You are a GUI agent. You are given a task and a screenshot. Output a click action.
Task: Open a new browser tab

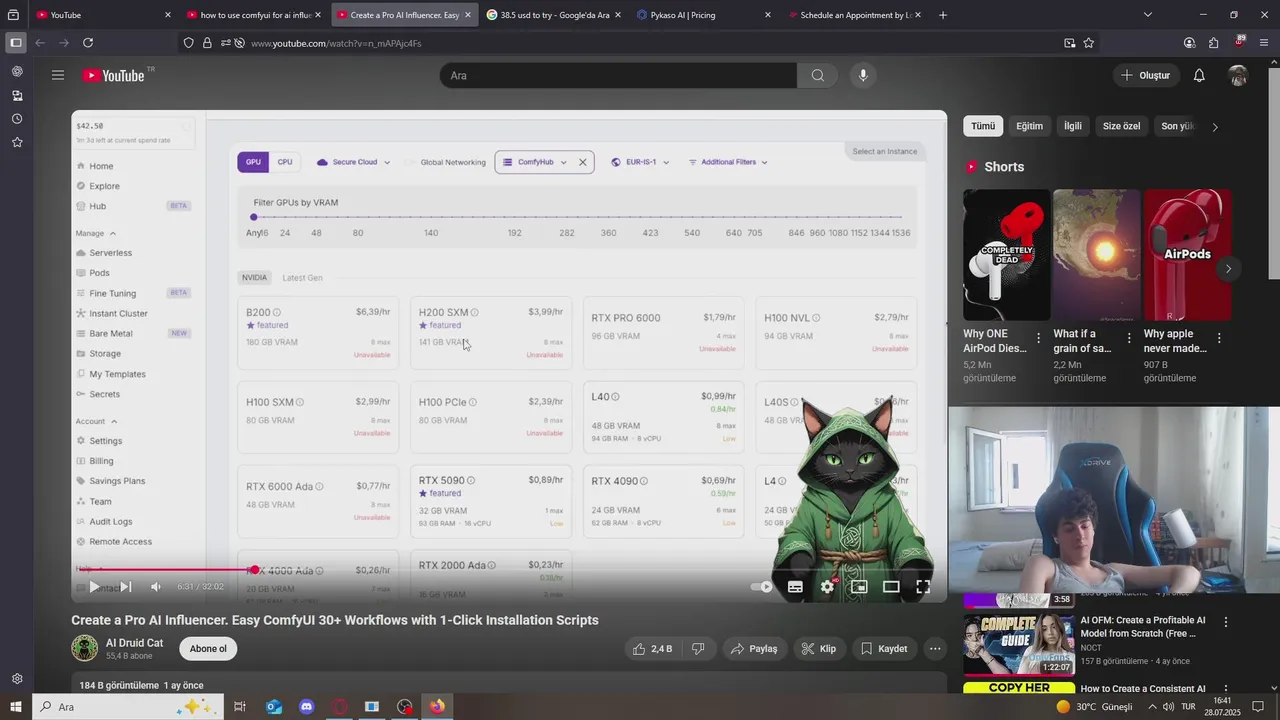(942, 15)
